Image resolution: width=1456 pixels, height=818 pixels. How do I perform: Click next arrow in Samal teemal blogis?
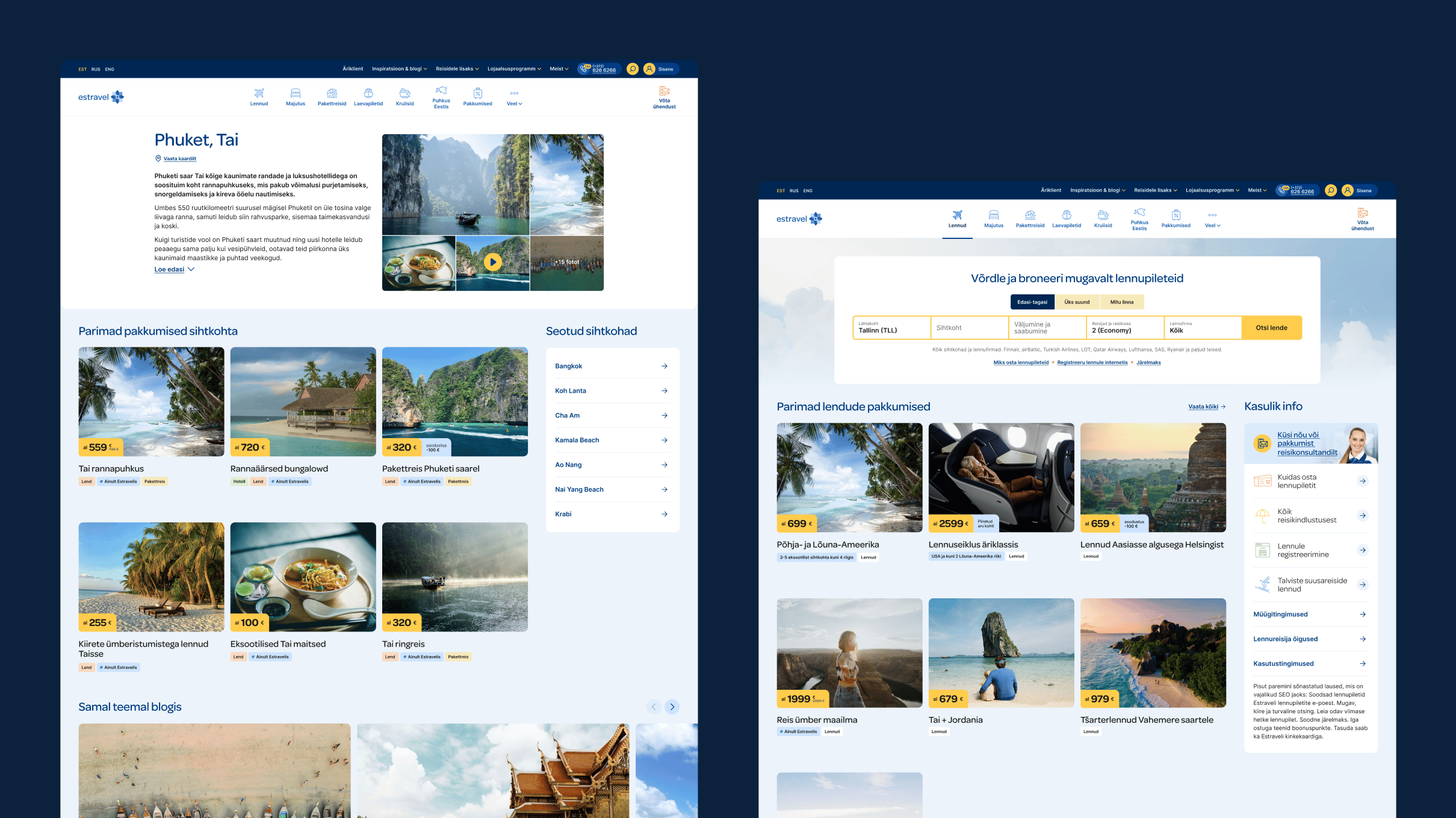672,707
